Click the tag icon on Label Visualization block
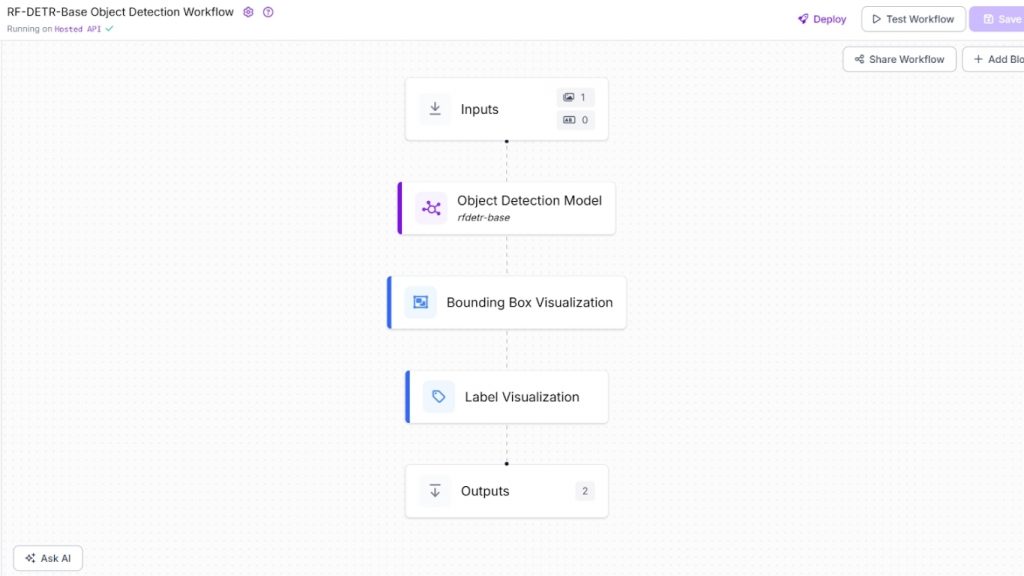Screen dimensions: 1024x576 (438, 396)
